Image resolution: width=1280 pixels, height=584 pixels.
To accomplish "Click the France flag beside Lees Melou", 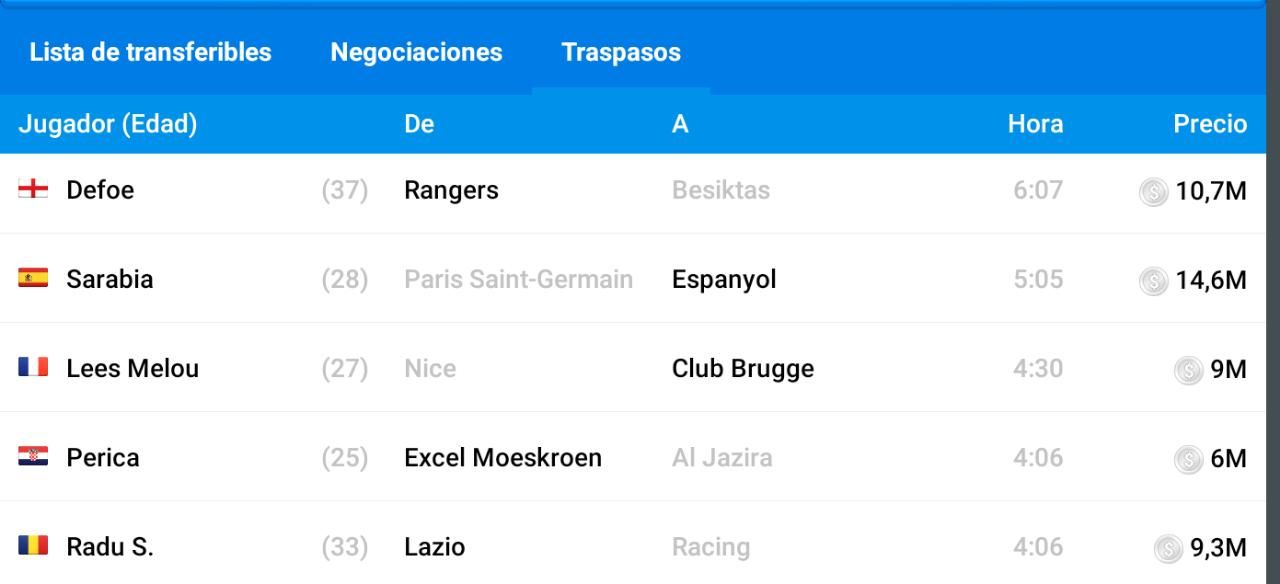I will 33,368.
